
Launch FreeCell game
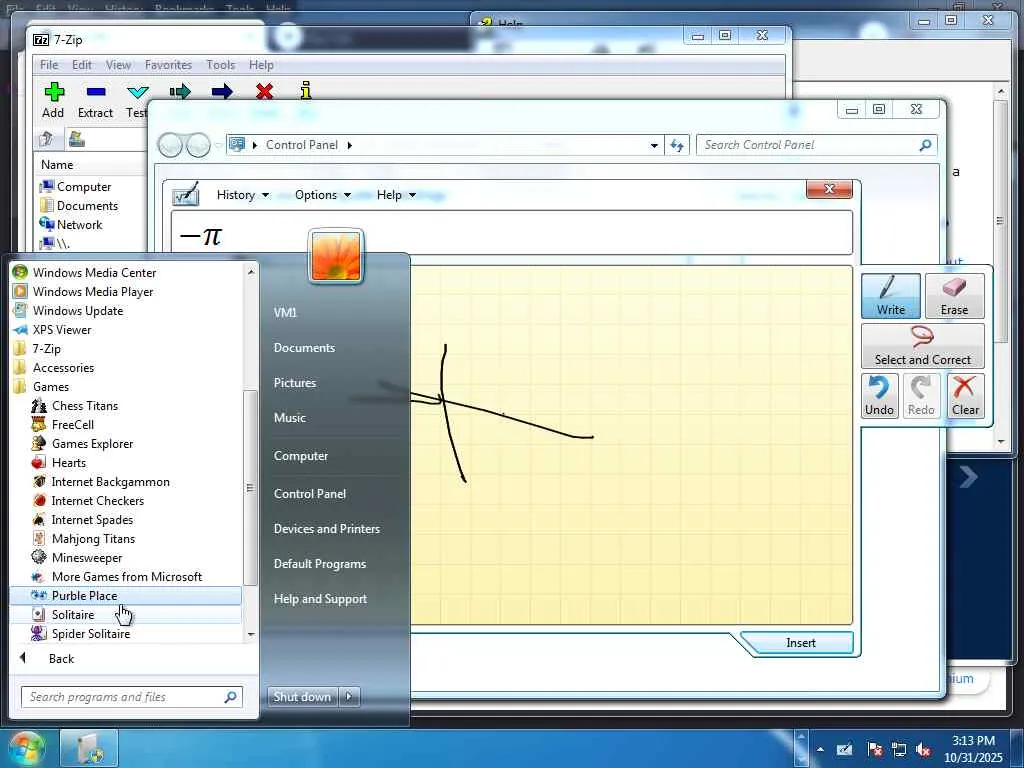(x=72, y=424)
